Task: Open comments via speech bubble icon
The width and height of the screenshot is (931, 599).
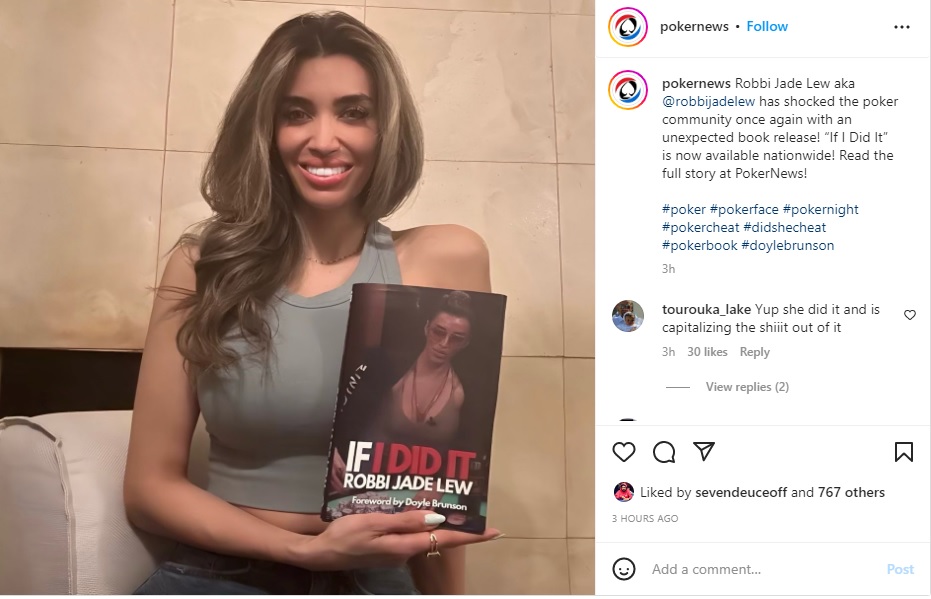Action: 664,452
